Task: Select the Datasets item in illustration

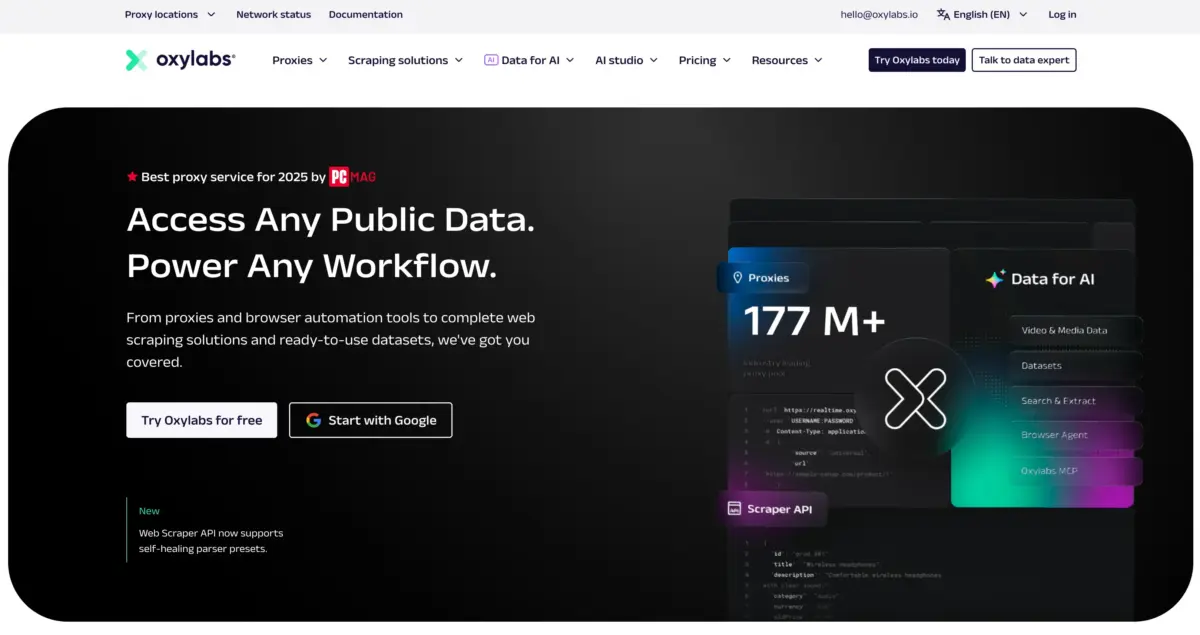Action: tap(1075, 365)
